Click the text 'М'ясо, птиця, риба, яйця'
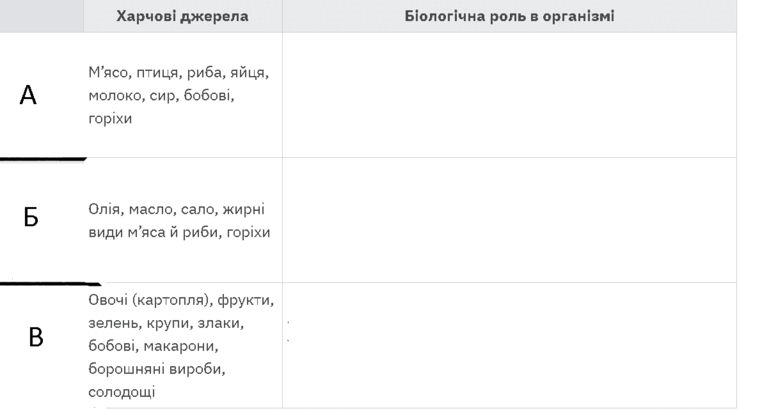This screenshot has height=409, width=762. 178,73
